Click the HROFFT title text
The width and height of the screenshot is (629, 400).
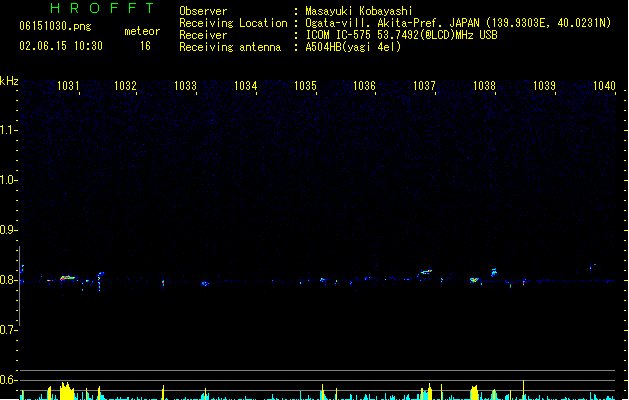[103, 8]
